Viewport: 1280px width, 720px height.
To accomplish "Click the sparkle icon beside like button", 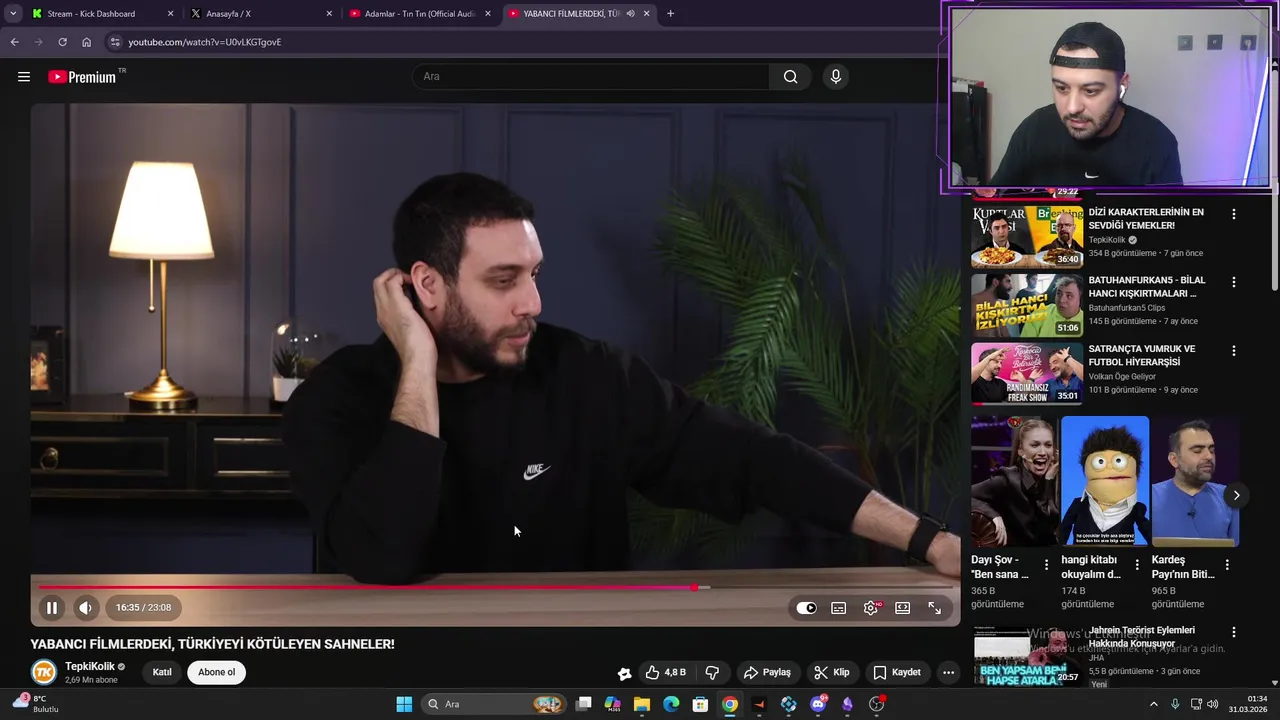I will coord(624,673).
